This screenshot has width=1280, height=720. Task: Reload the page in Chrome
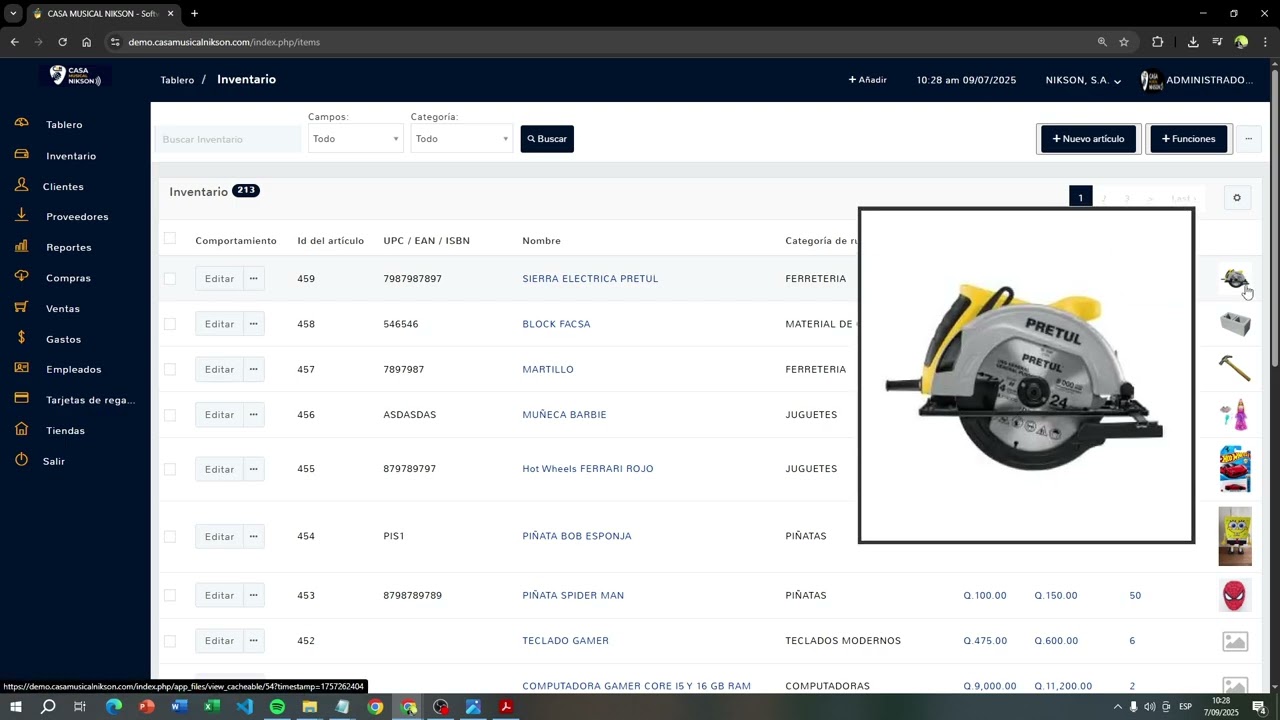(x=62, y=42)
